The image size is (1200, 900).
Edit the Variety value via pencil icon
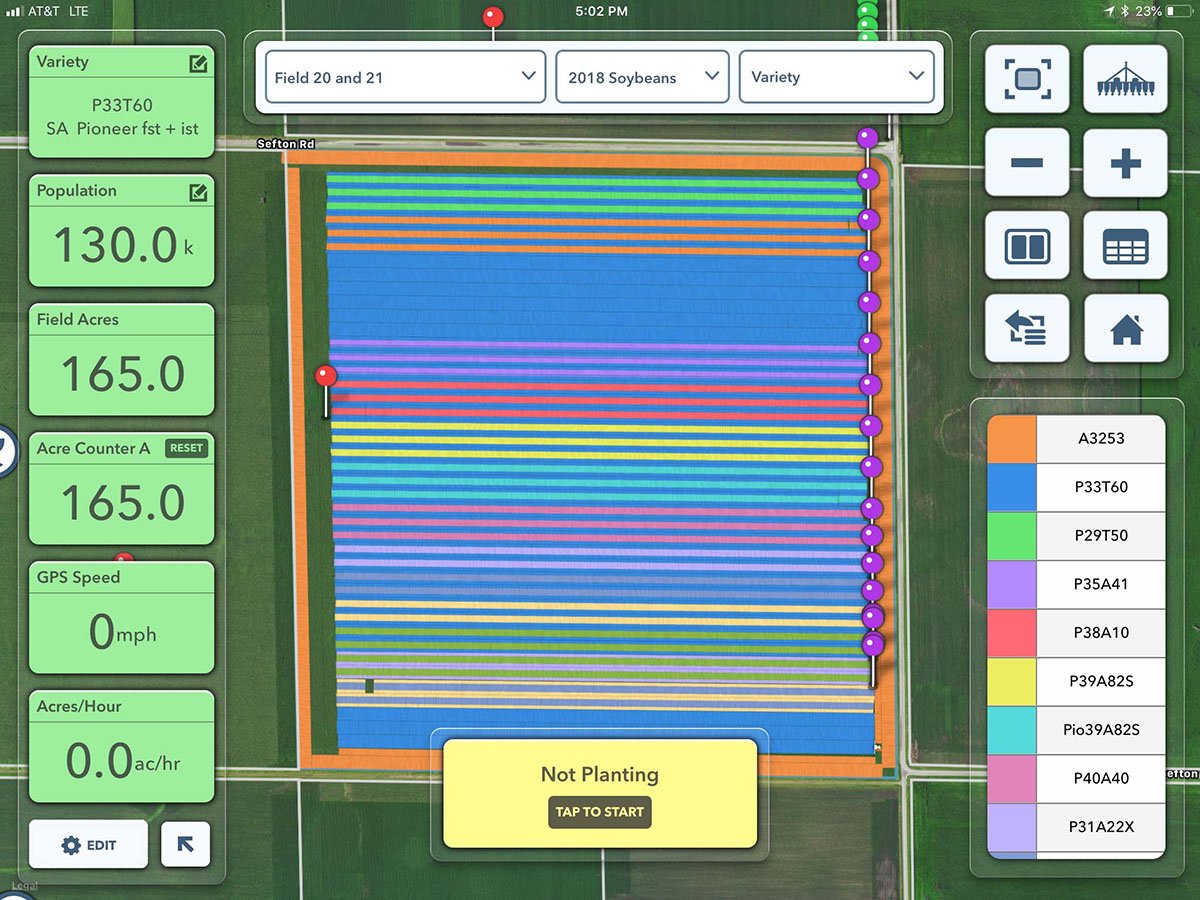200,61
